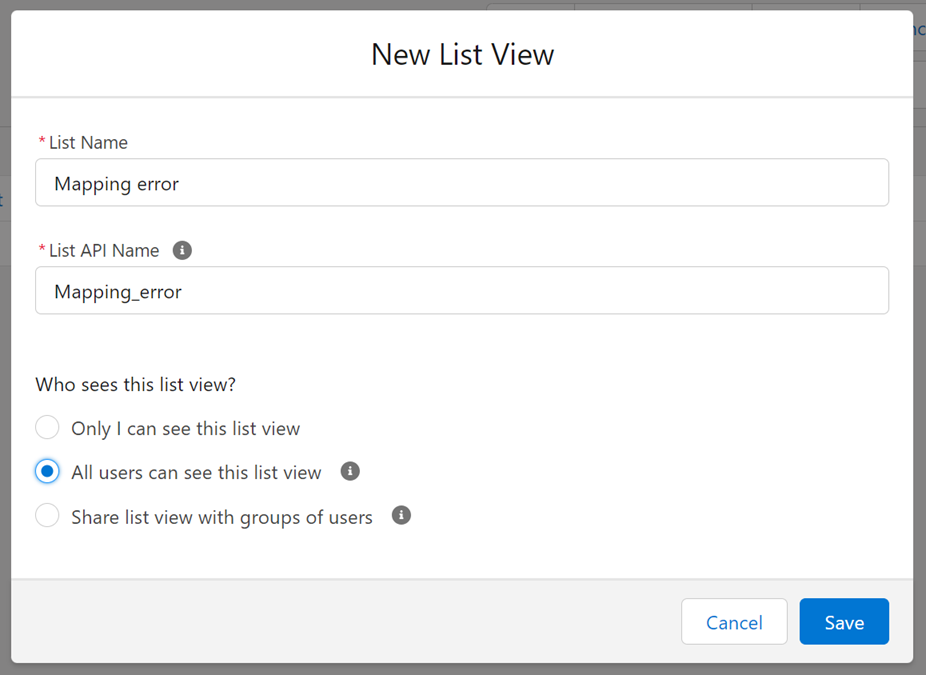Click the word 'Mapping_error' in API name field
Screen dimensions: 926x675
(118, 292)
